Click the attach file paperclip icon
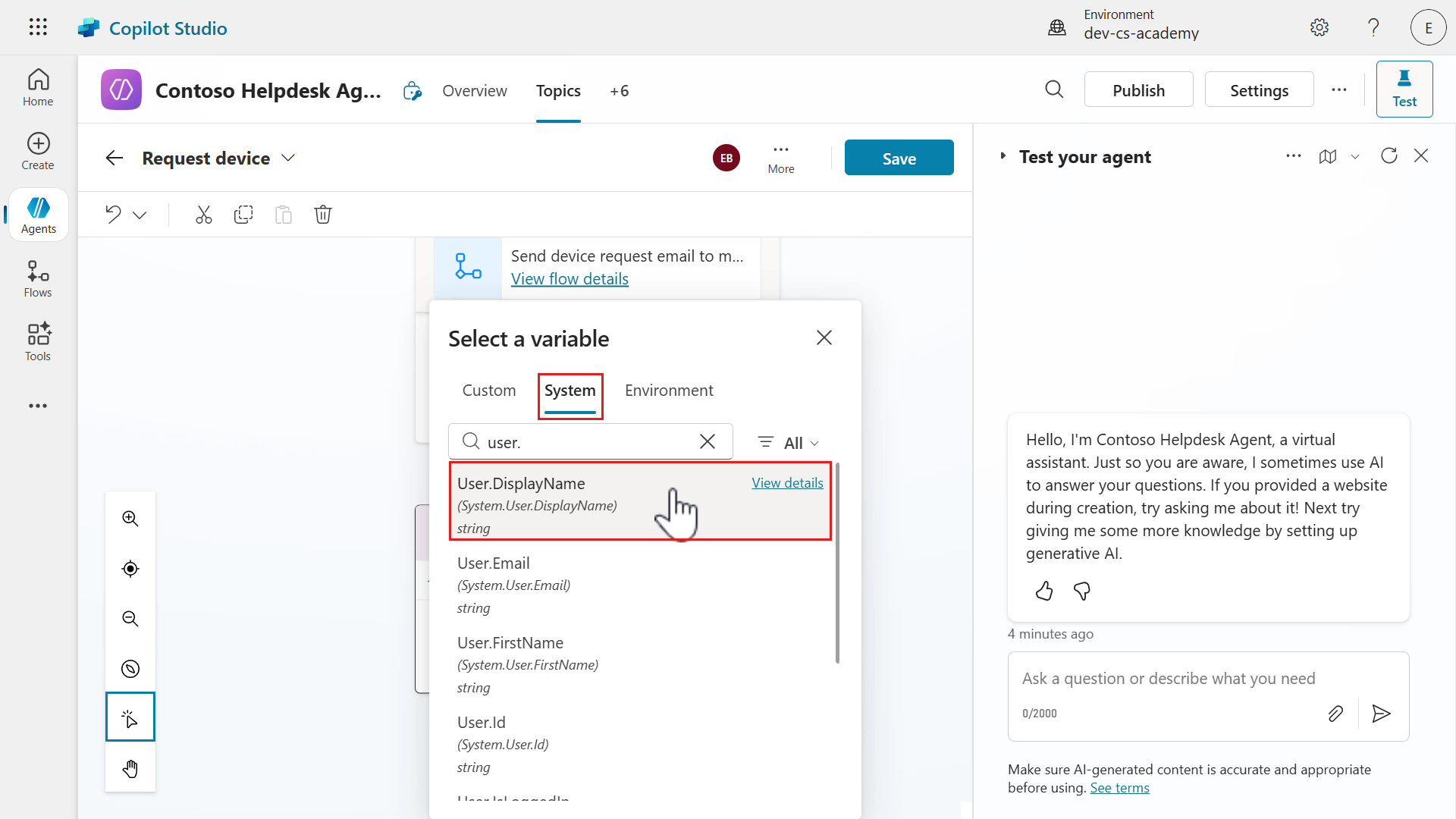Viewport: 1456px width, 819px height. [1335, 714]
